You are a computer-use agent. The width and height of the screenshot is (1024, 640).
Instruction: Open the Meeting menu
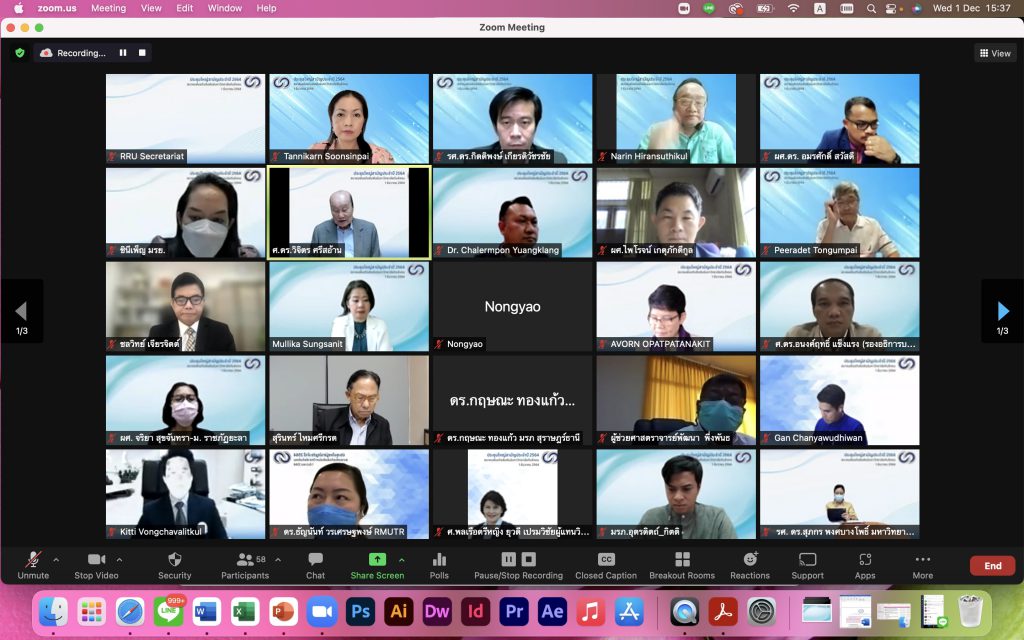tap(108, 8)
